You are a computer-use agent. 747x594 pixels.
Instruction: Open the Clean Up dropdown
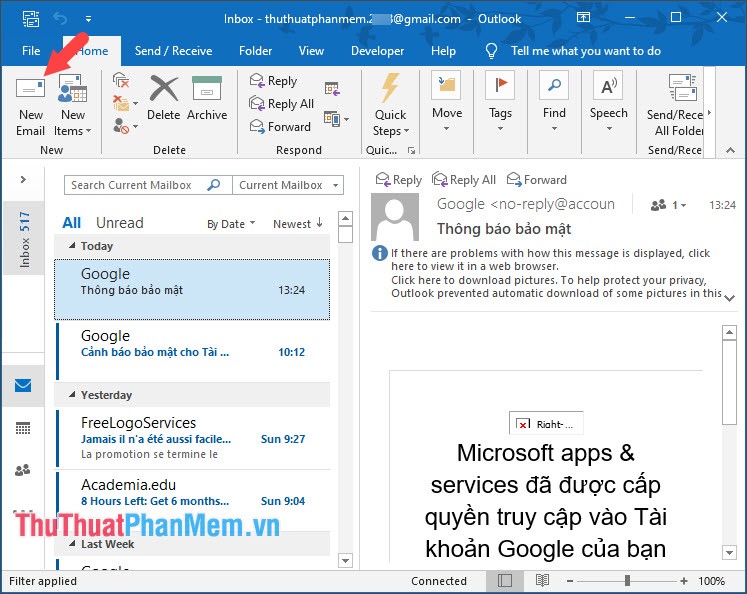[125, 103]
